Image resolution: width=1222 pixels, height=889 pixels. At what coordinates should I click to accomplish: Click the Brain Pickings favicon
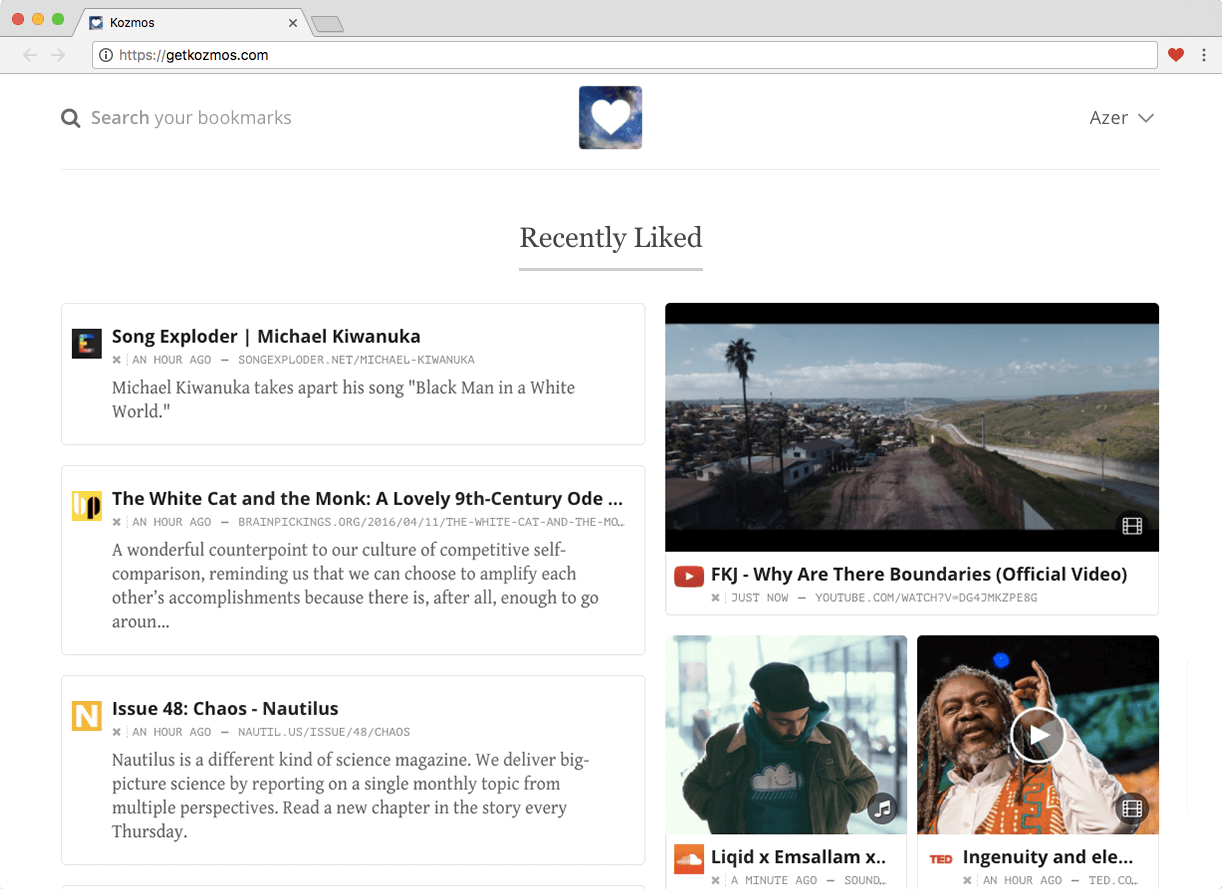pyautogui.click(x=87, y=506)
